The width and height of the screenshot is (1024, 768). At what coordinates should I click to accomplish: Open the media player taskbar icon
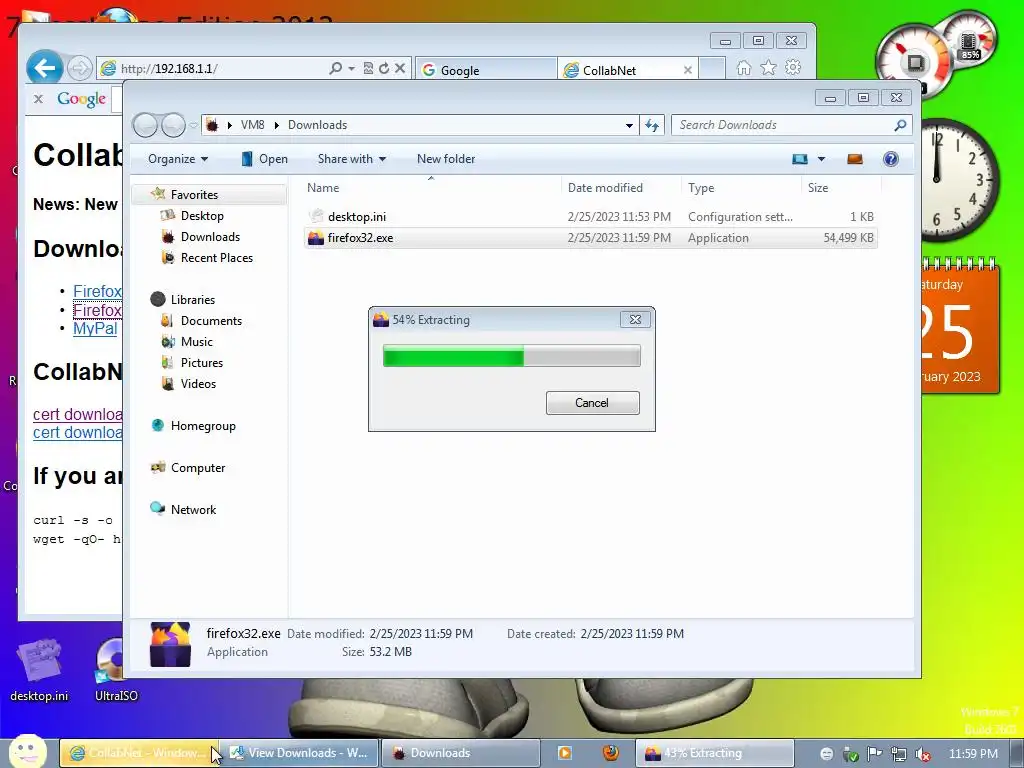[564, 753]
